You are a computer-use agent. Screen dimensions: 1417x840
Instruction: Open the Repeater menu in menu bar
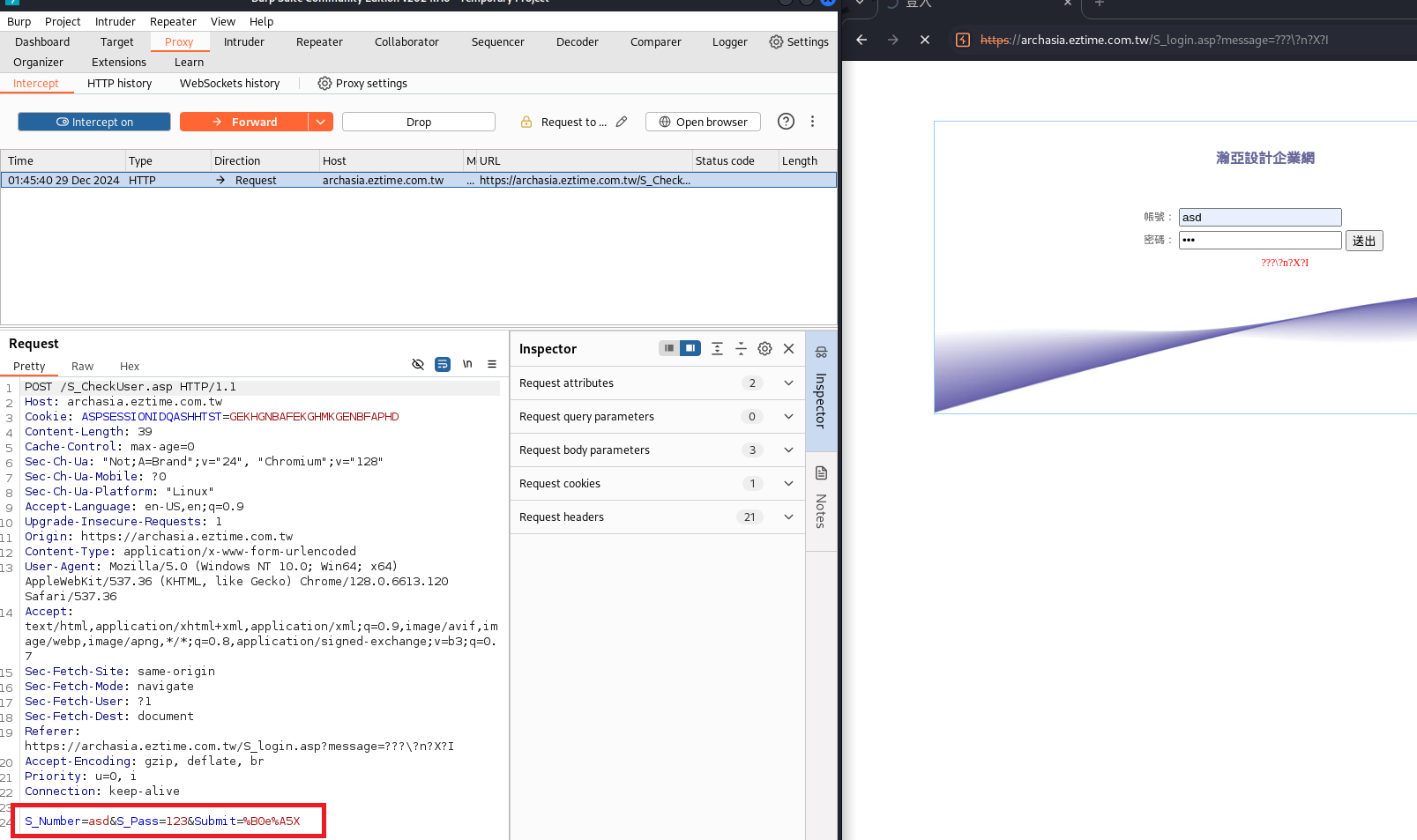tap(173, 21)
